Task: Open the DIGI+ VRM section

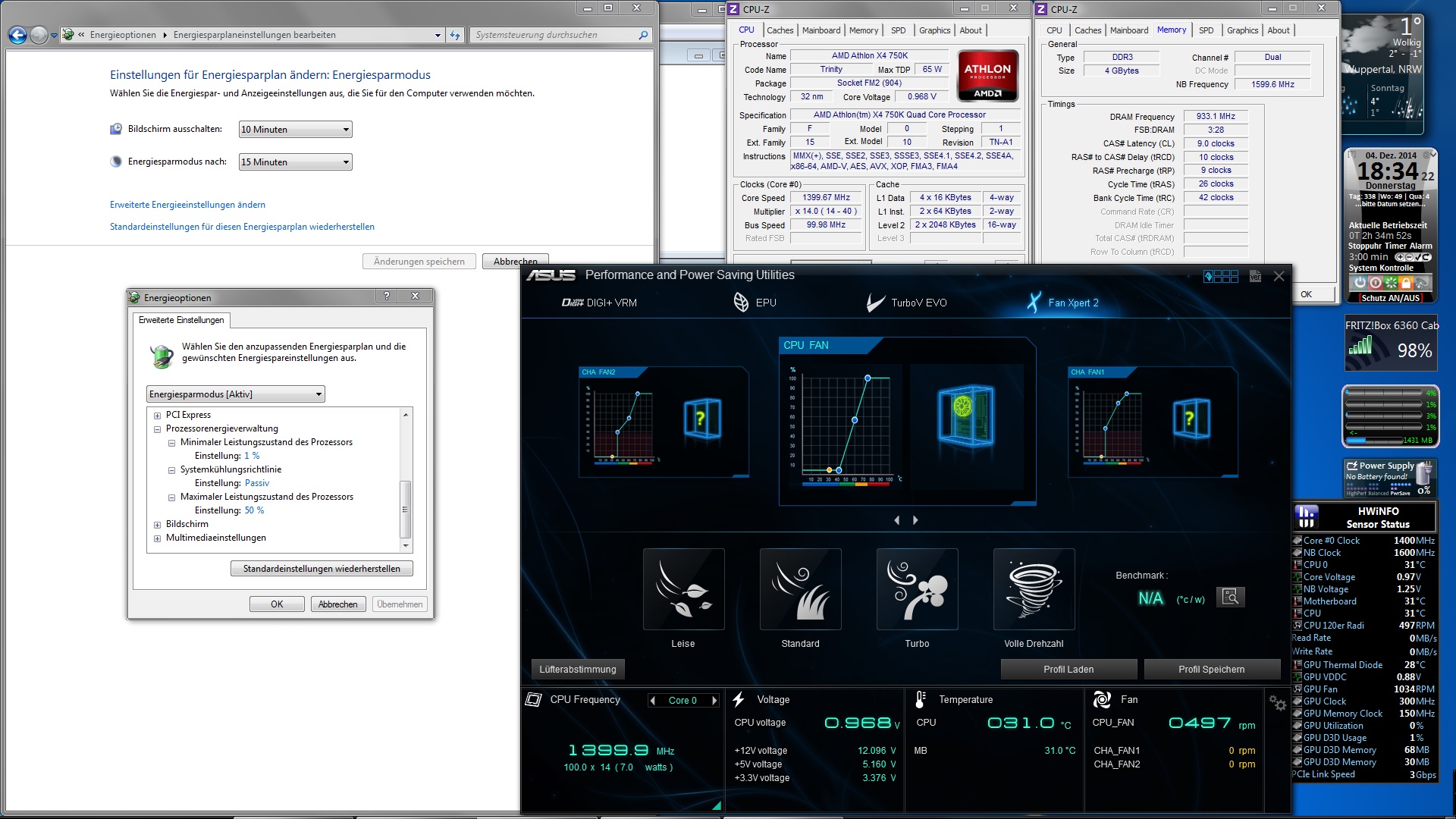Action: pyautogui.click(x=599, y=303)
